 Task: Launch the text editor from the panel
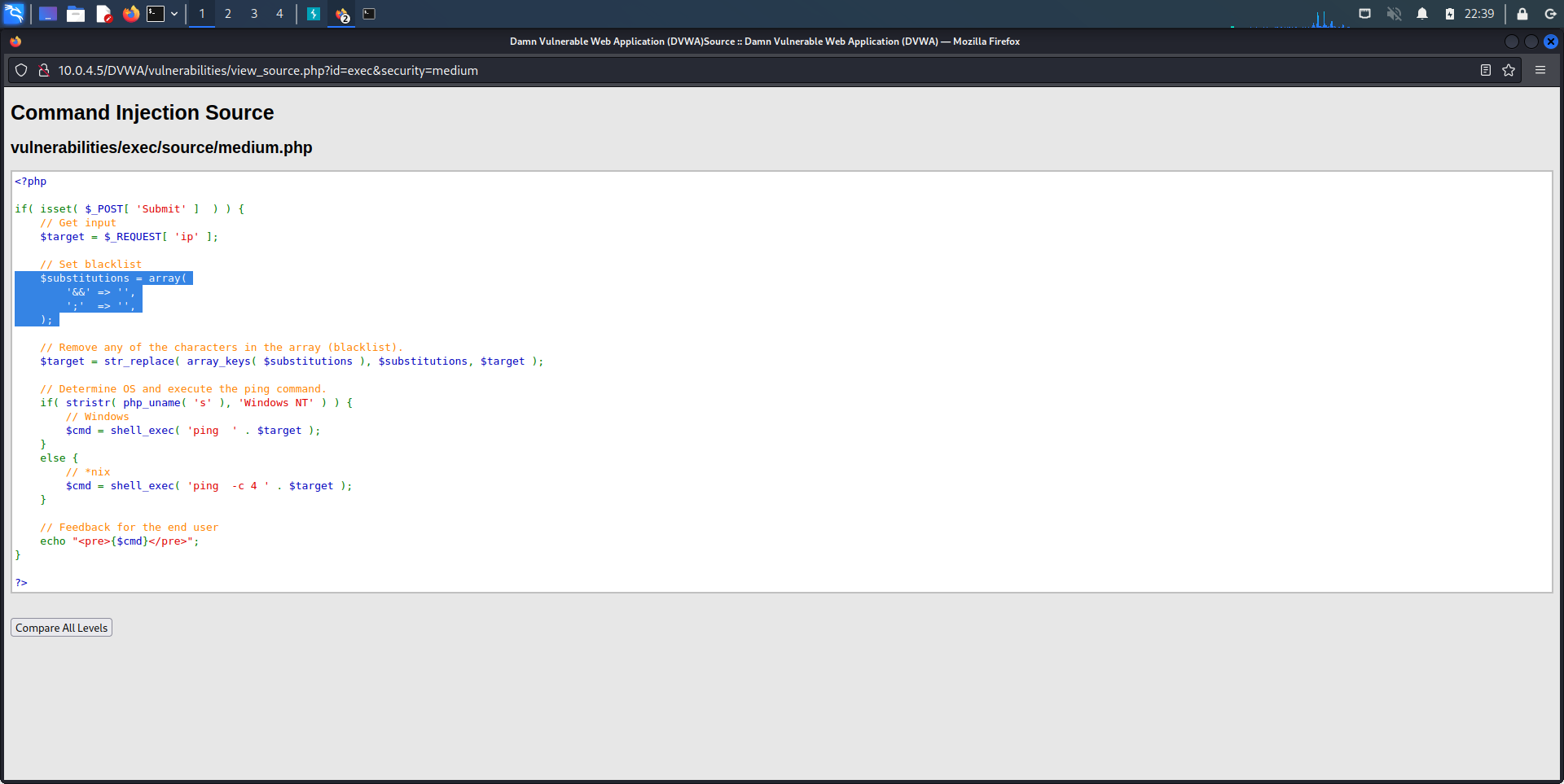pyautogui.click(x=103, y=14)
